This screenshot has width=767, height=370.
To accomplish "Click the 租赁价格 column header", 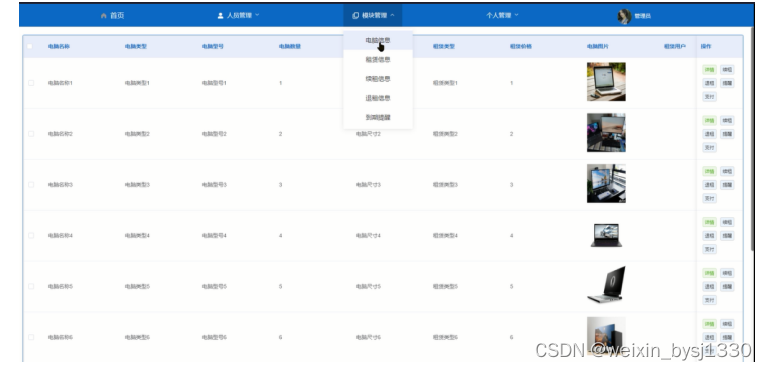I will point(520,46).
